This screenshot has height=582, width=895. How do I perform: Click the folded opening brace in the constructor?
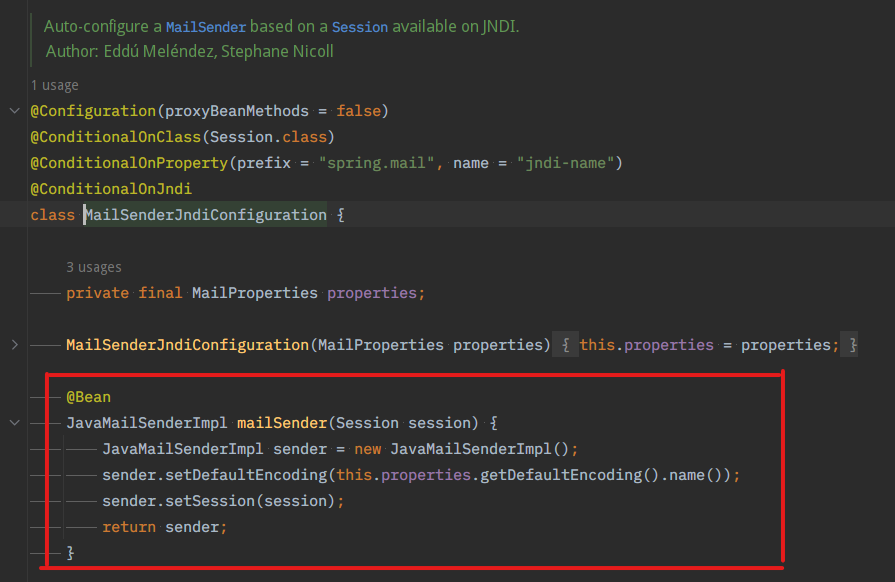pos(565,345)
